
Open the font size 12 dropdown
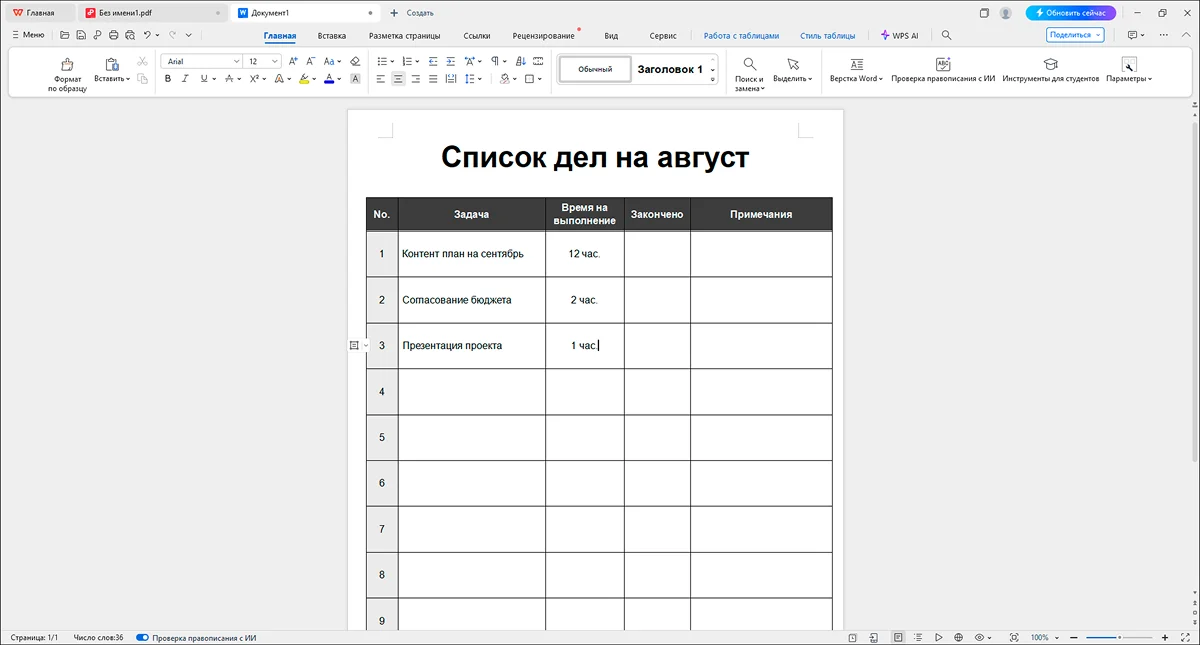[x=275, y=61]
